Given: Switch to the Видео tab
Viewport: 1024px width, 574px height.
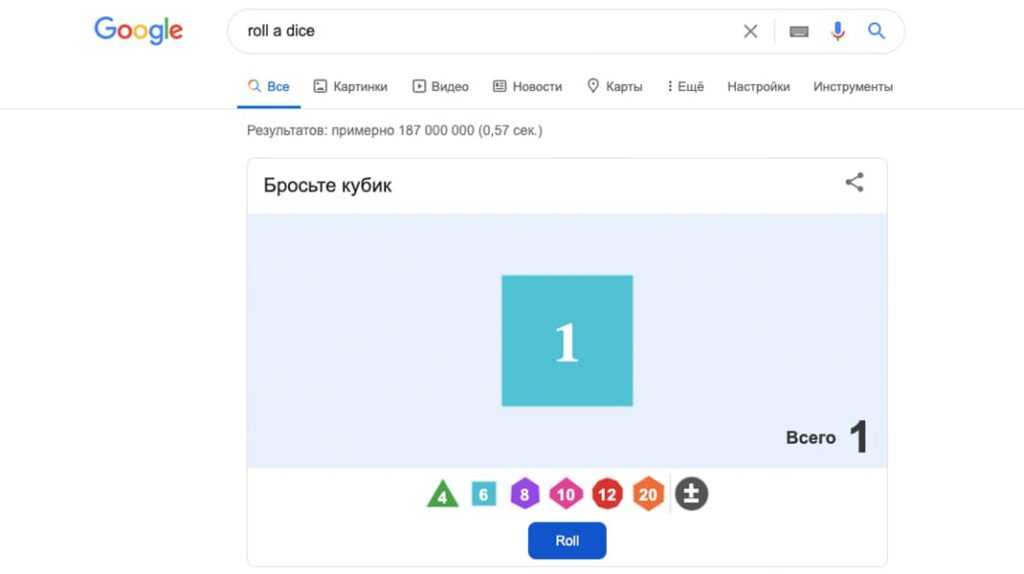Looking at the screenshot, I should pyautogui.click(x=440, y=87).
